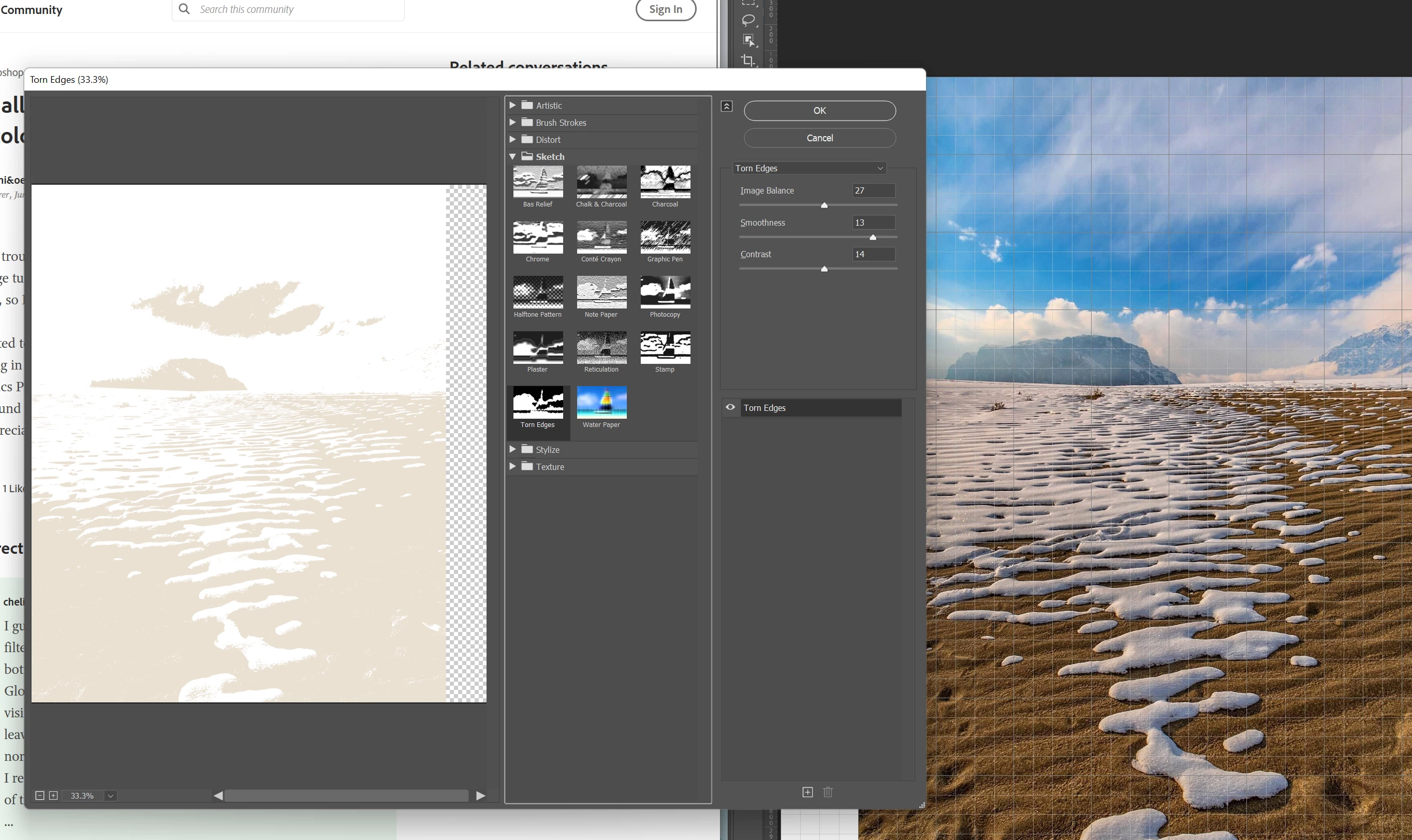
Task: Click the zoom out minus icon
Action: [x=40, y=795]
